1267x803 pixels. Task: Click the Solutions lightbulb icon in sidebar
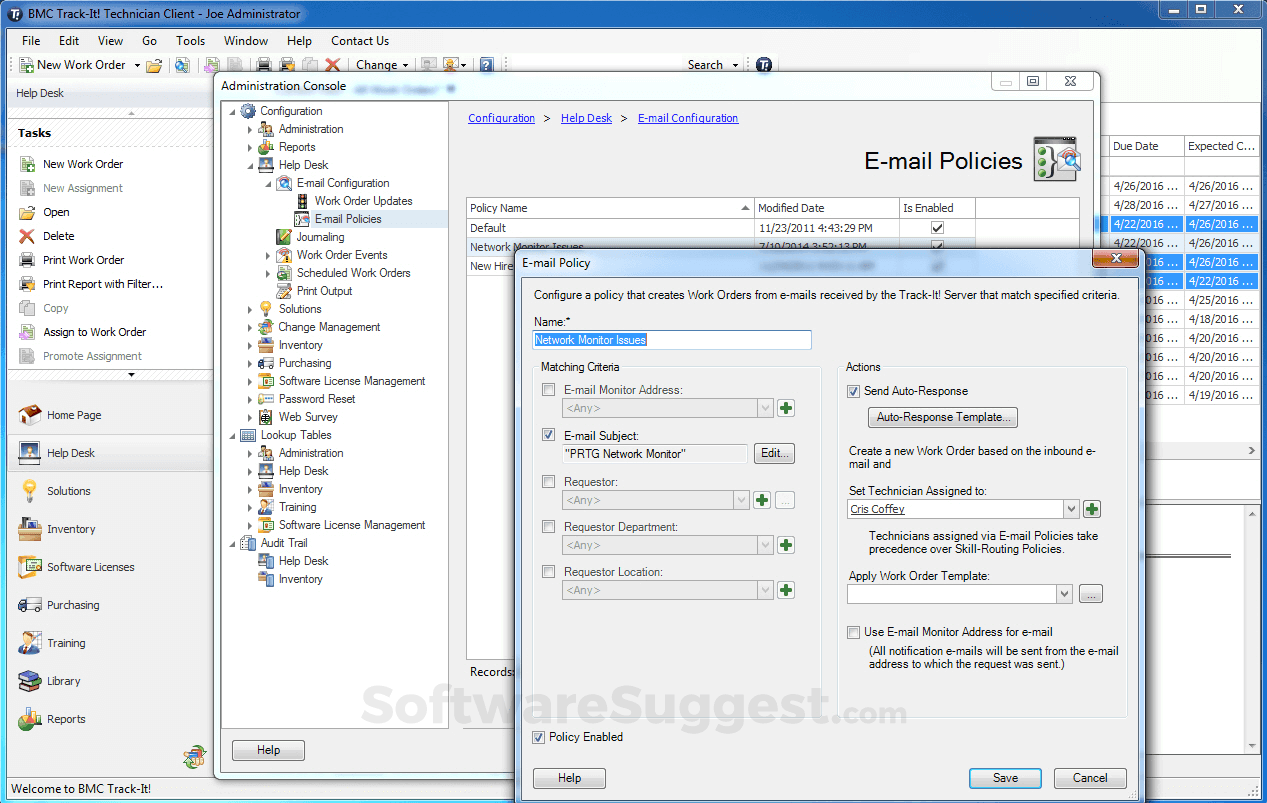[x=30, y=491]
